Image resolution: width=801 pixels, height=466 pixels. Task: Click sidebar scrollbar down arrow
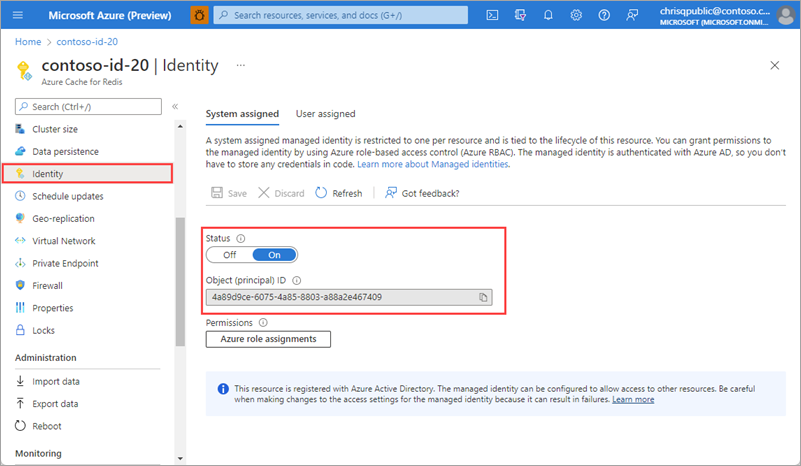[x=180, y=458]
